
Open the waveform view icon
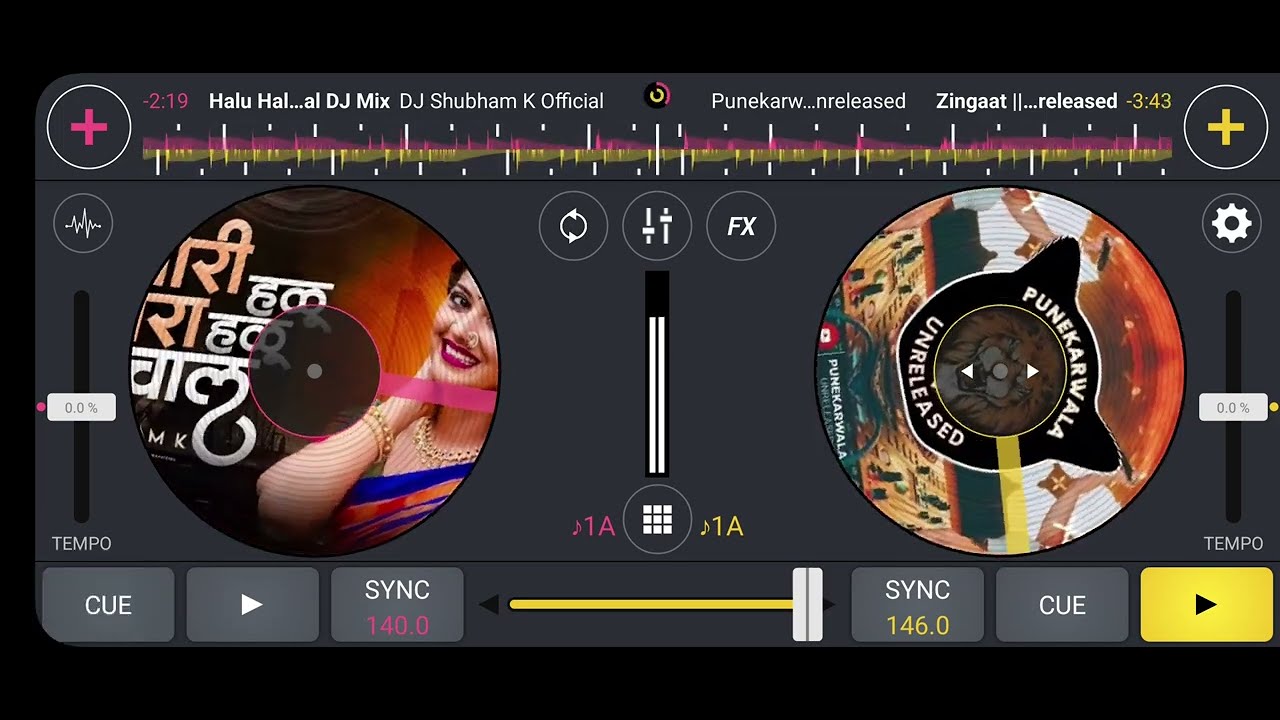click(x=83, y=224)
